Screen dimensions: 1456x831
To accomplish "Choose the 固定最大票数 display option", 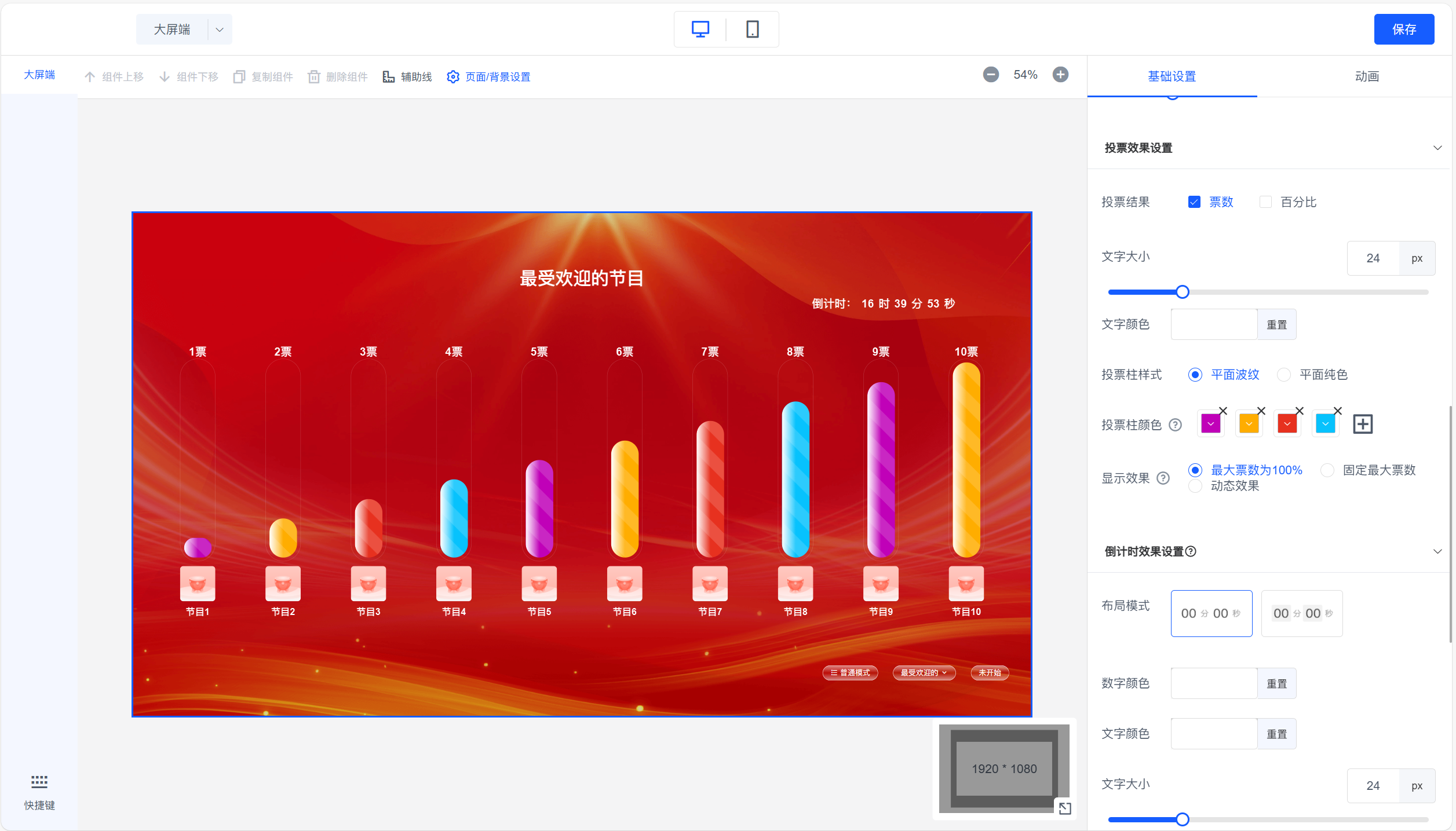I will [x=1327, y=470].
